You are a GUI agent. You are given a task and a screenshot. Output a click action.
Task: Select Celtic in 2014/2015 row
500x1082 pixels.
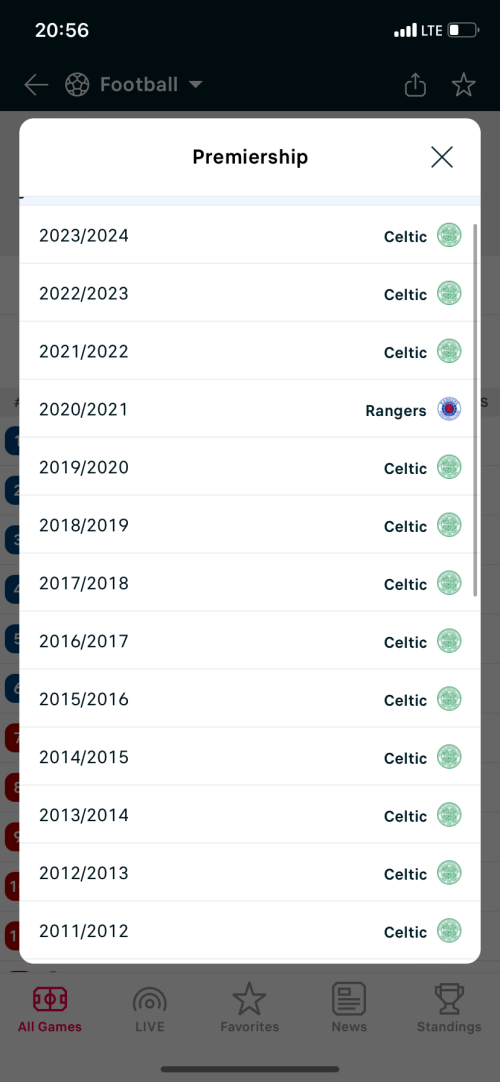[x=406, y=758]
